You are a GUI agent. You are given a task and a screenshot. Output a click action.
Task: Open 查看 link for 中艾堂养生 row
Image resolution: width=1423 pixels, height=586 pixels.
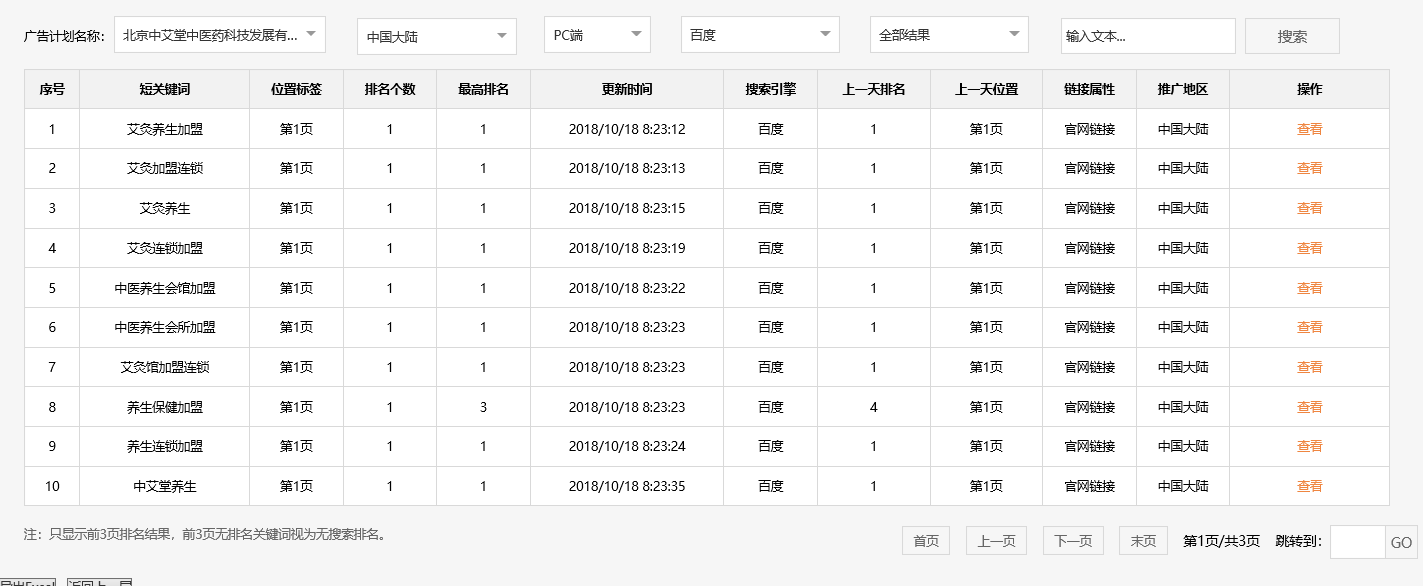point(1309,486)
